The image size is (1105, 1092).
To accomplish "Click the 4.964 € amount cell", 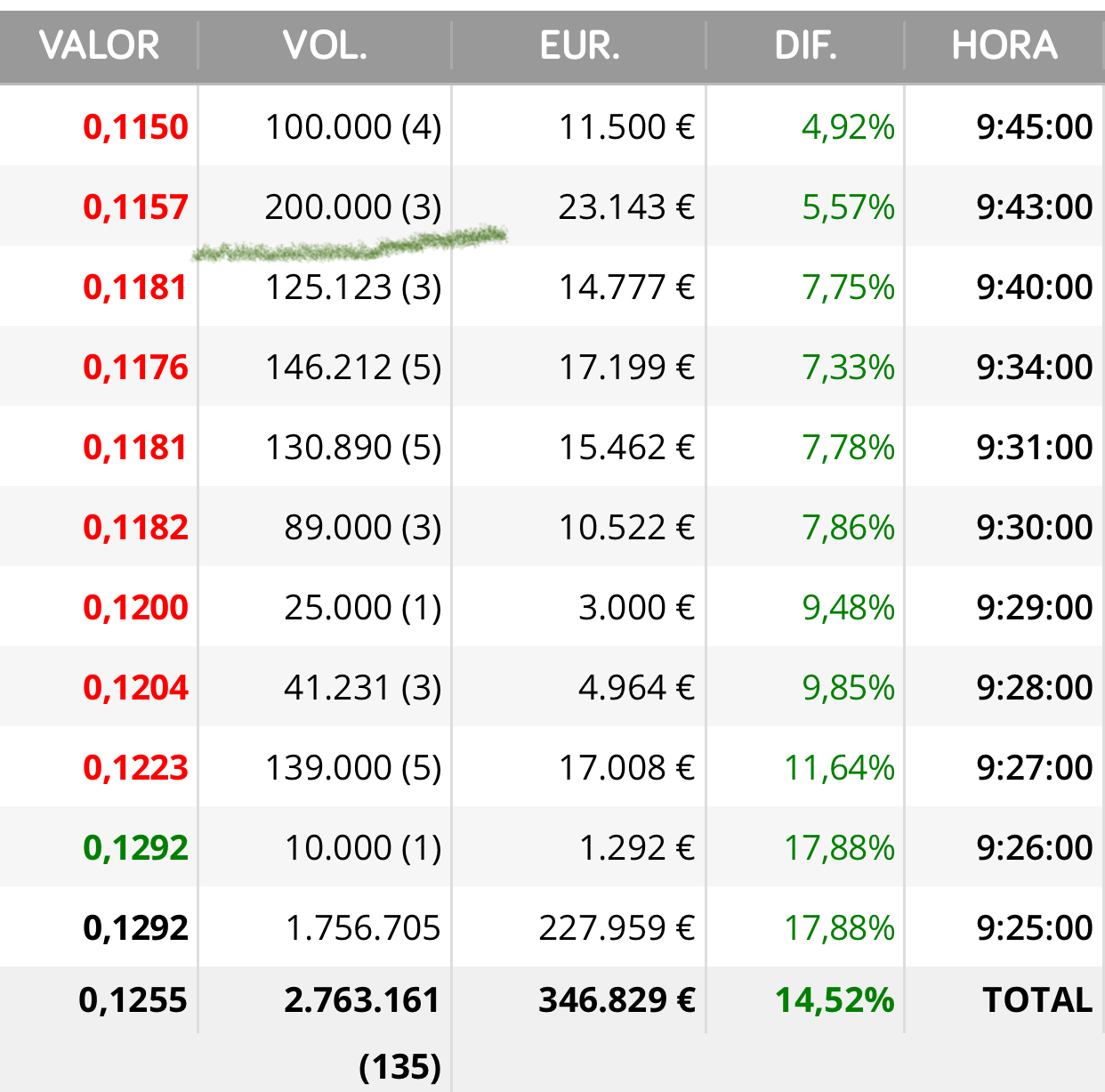I will (636, 688).
